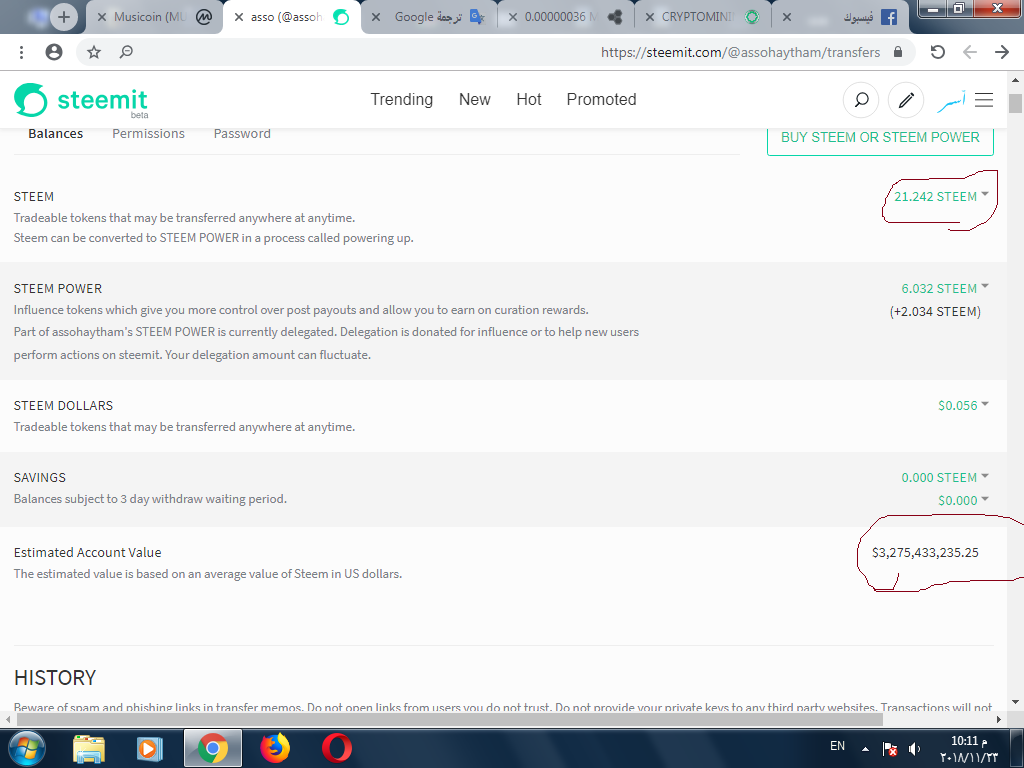The width and height of the screenshot is (1024, 768).
Task: Click the $3,275,433,235.25 account value
Action: coord(925,552)
